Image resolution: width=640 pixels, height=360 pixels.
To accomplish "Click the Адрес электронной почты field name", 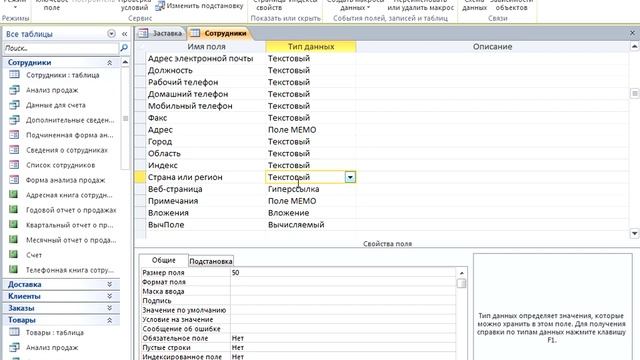I will pyautogui.click(x=200, y=58).
